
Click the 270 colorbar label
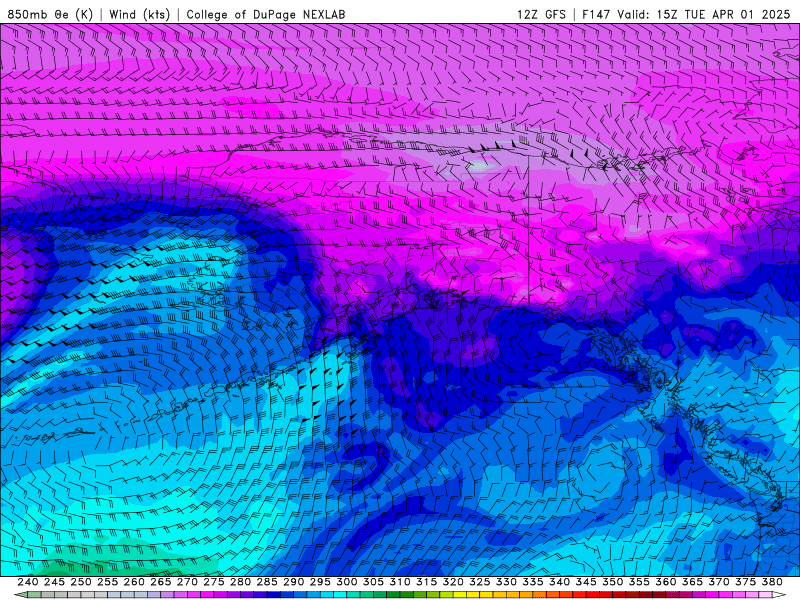[x=187, y=582]
